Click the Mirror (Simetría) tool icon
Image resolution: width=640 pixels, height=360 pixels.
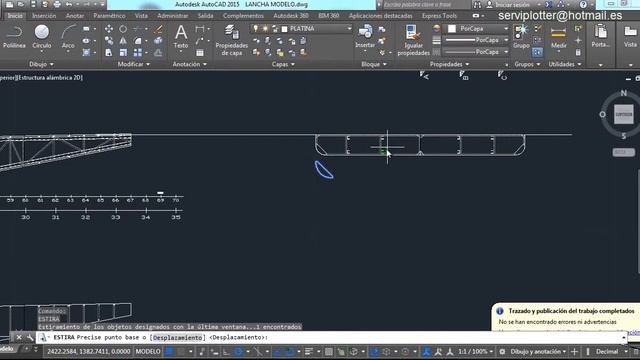[123, 41]
